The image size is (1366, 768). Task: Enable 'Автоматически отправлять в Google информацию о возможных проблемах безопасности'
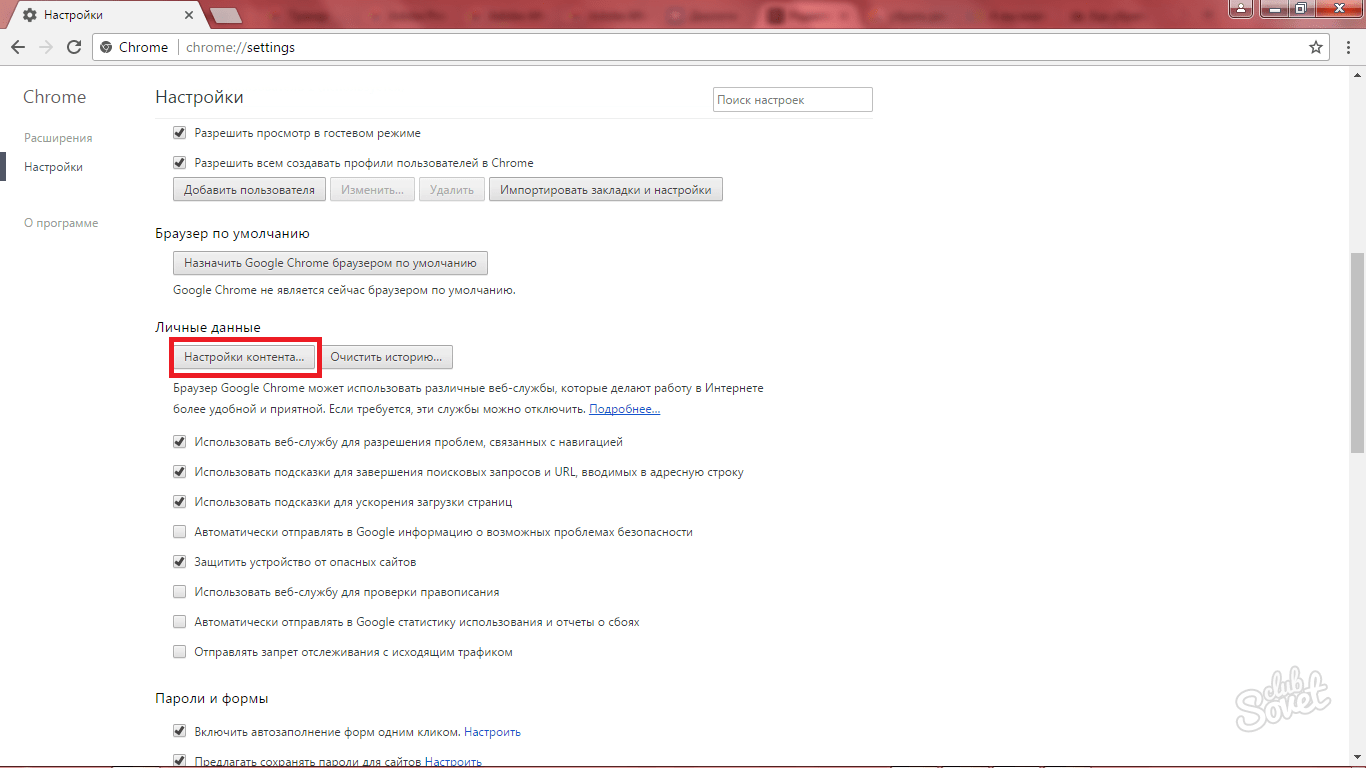(x=180, y=531)
